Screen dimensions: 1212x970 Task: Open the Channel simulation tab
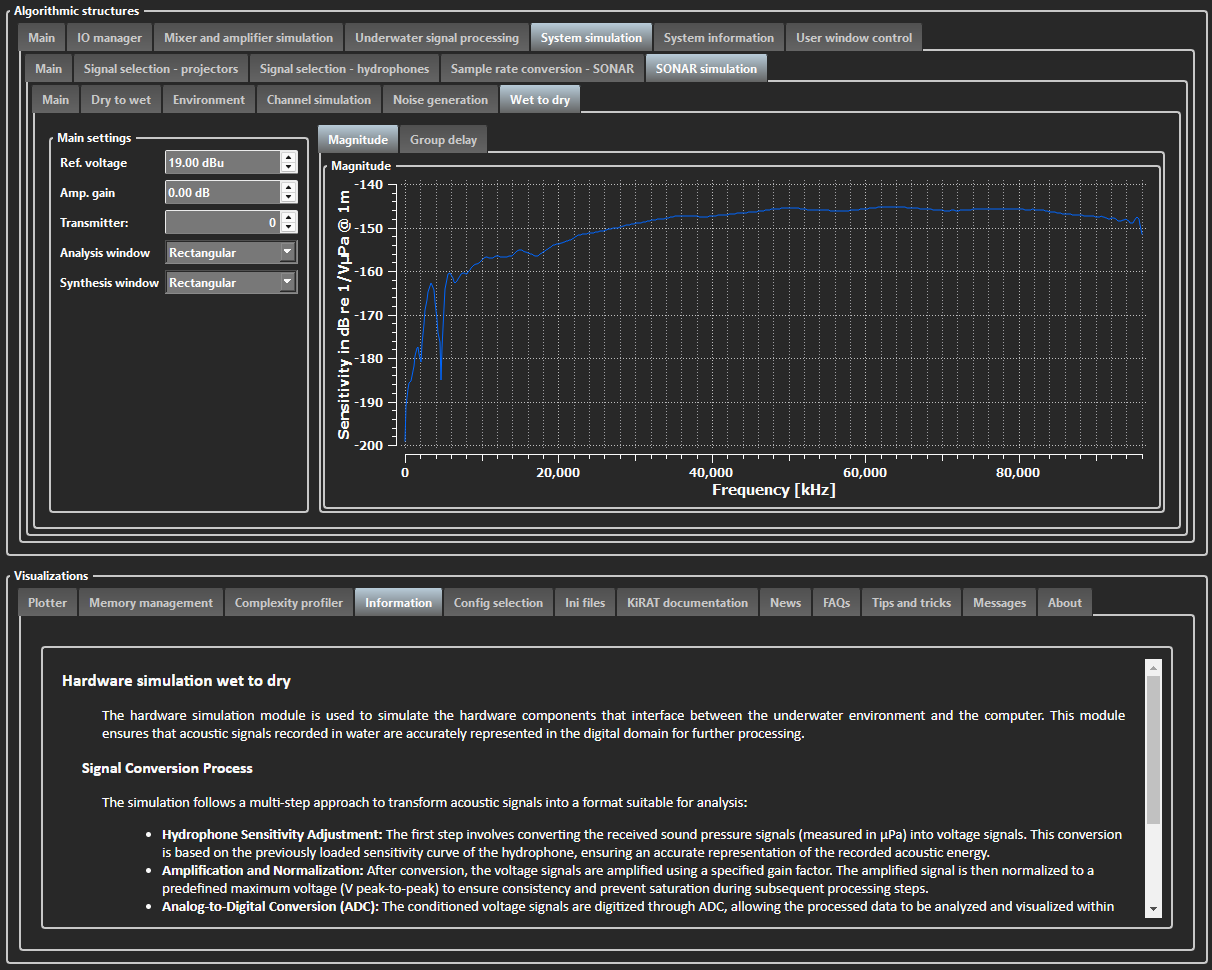(319, 100)
